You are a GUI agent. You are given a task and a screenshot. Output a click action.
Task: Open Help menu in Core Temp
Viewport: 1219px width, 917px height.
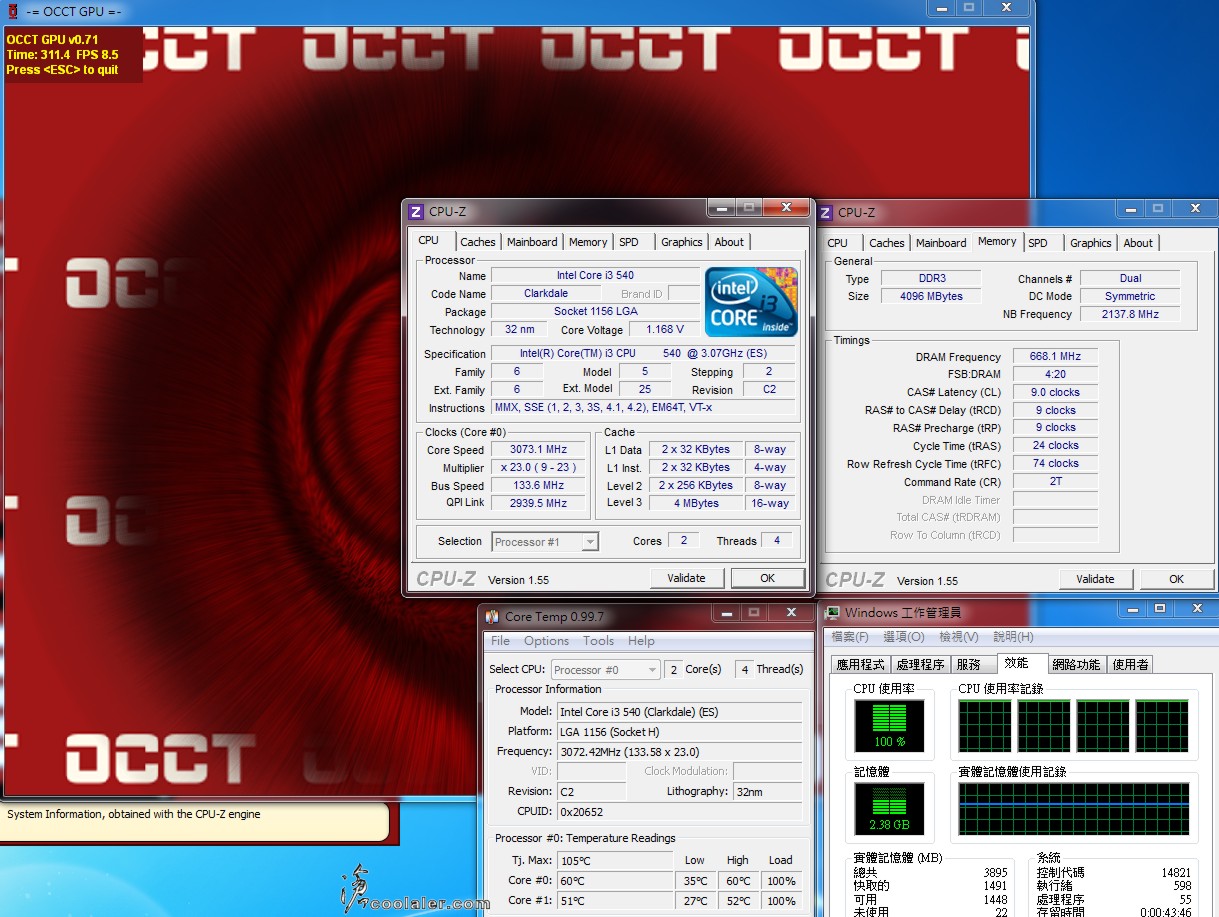[x=641, y=641]
